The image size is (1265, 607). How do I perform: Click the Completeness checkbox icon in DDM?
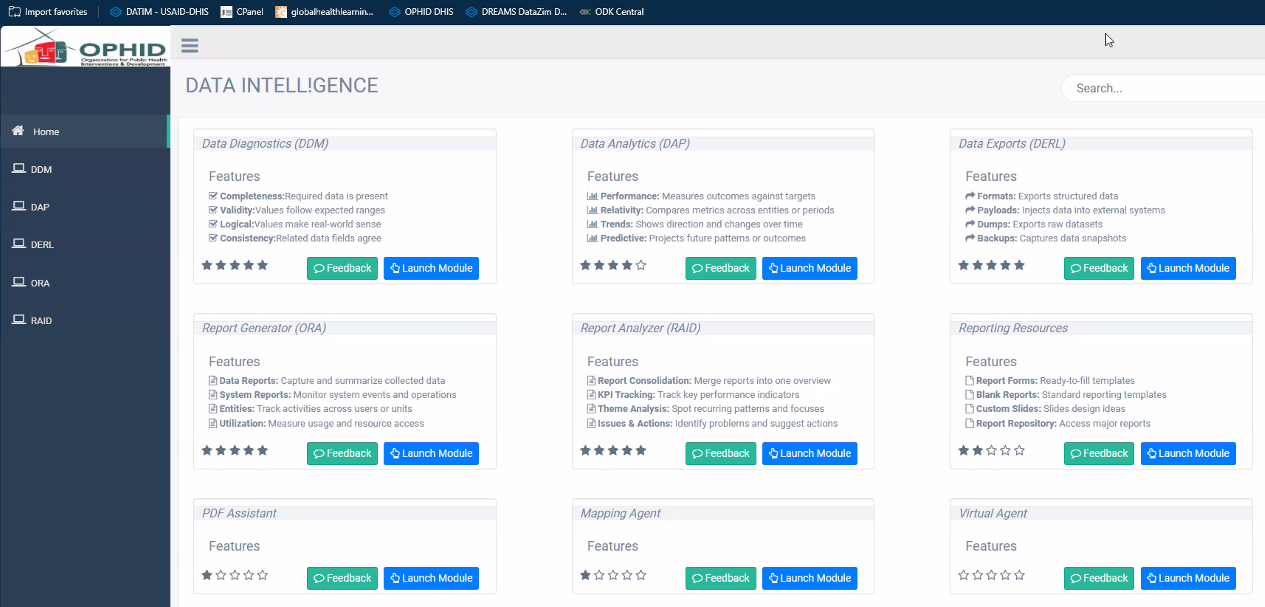213,196
